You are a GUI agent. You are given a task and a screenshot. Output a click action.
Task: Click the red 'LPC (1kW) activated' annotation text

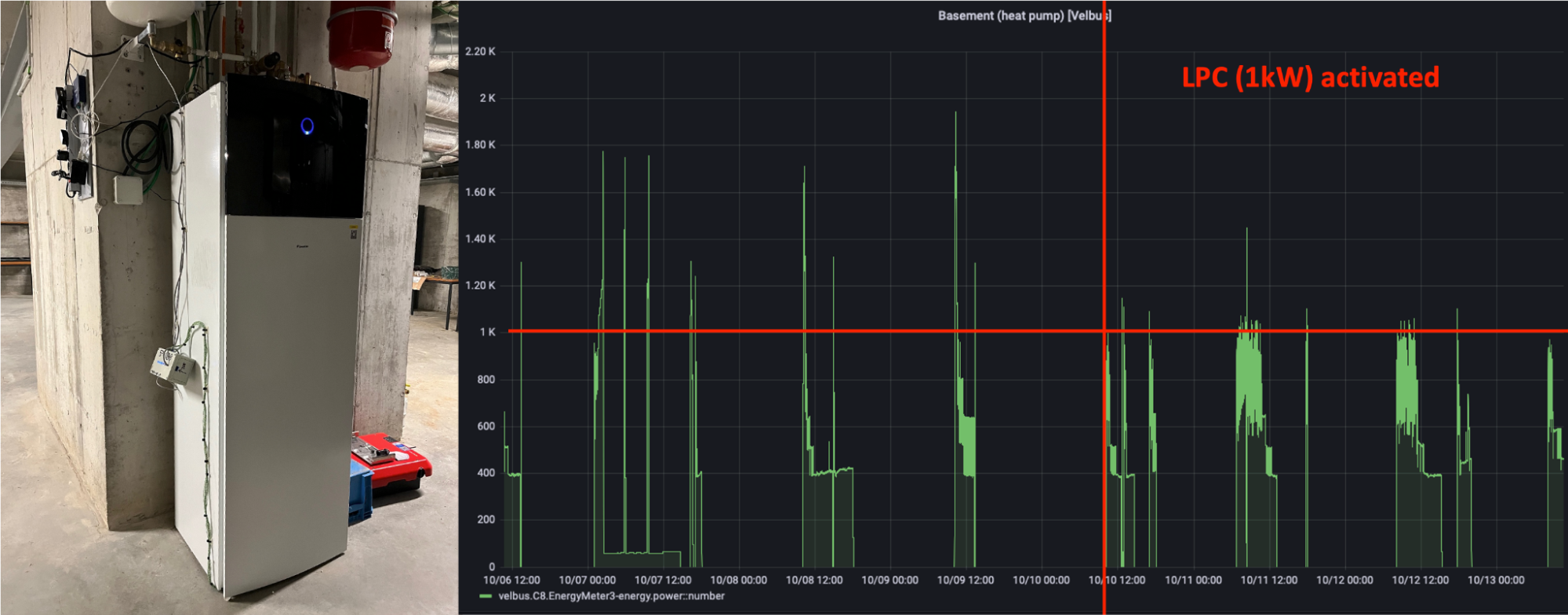[1310, 77]
